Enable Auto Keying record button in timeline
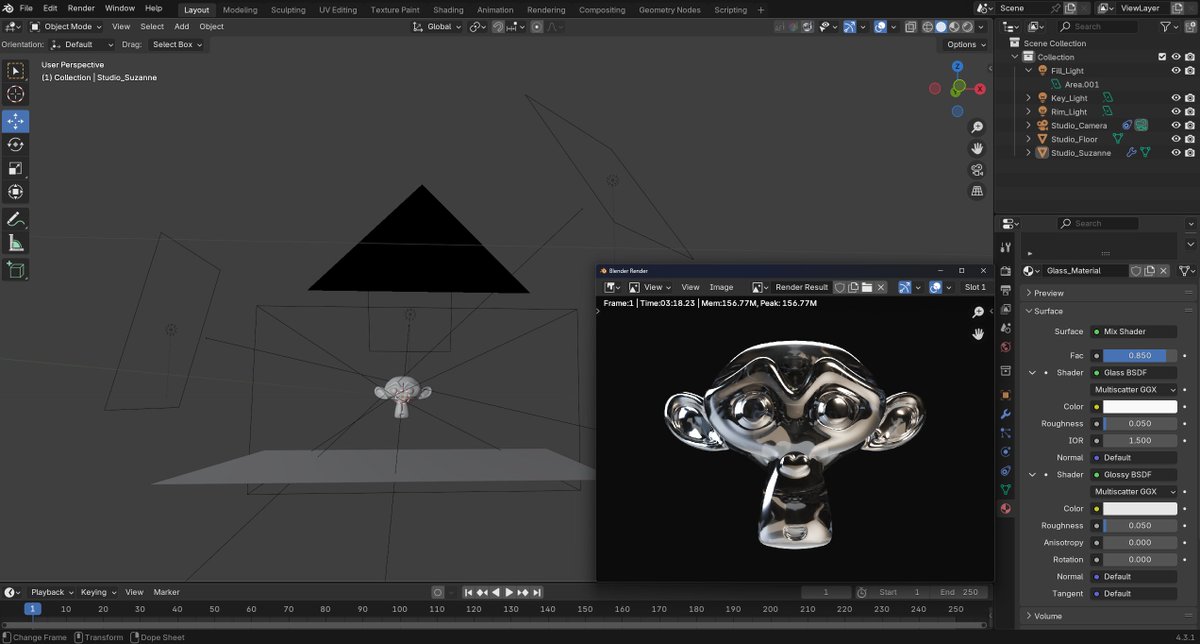This screenshot has width=1200, height=644. pos(437,592)
